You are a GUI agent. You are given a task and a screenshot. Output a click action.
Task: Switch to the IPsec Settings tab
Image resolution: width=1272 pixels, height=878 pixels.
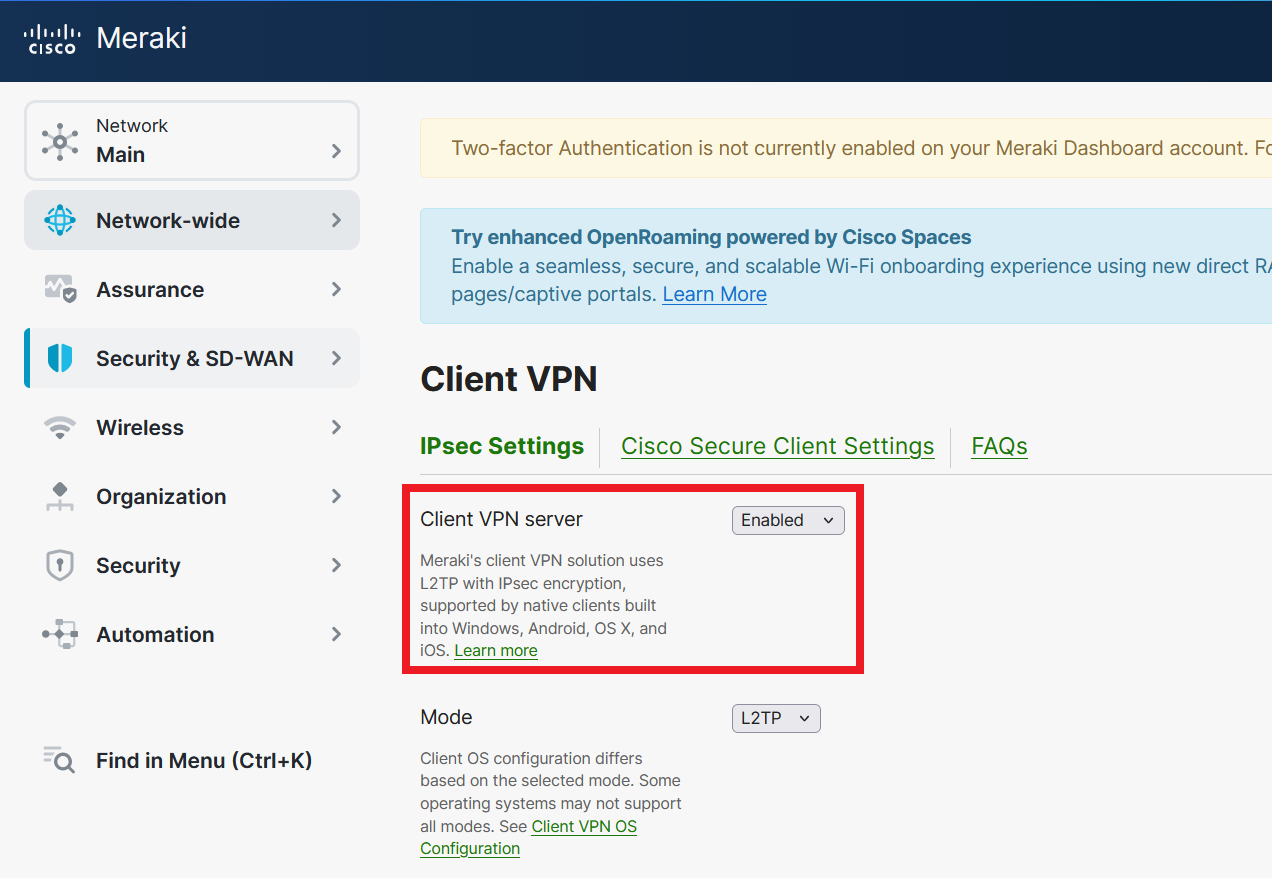click(502, 446)
